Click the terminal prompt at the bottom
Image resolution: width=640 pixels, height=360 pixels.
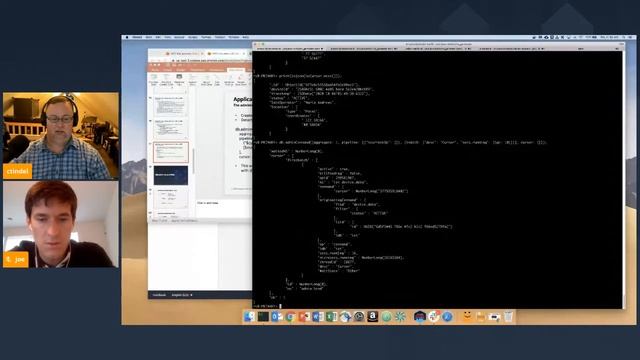pyautogui.click(x=267, y=306)
